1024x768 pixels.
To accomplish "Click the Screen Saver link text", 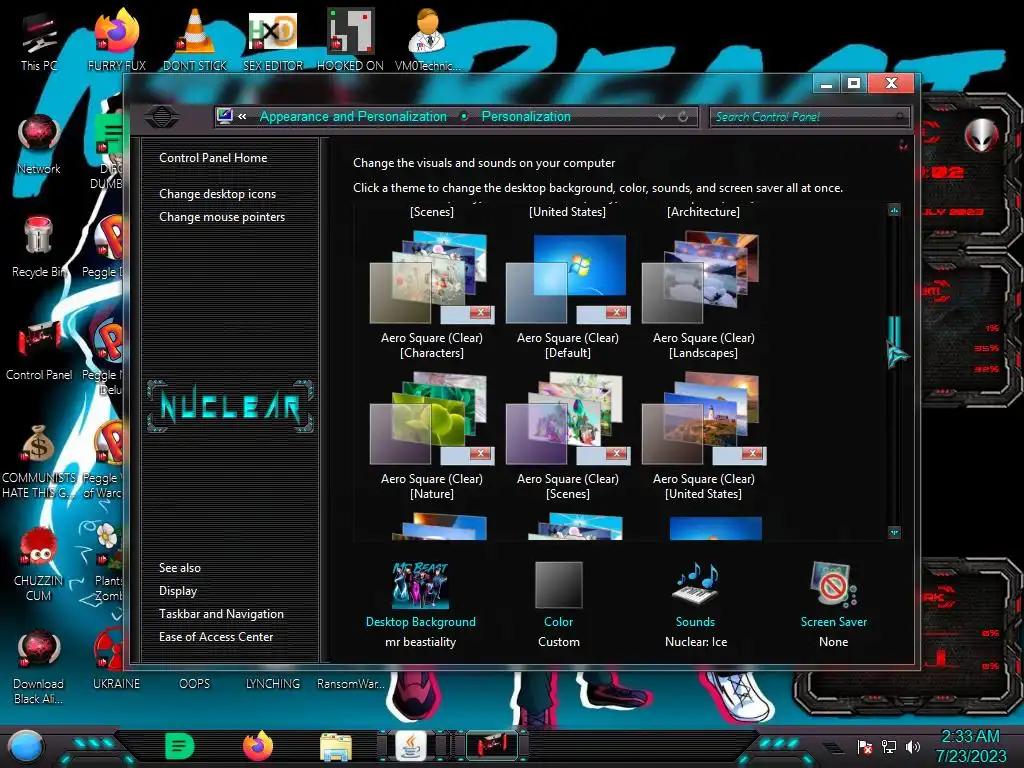I will [x=834, y=622].
